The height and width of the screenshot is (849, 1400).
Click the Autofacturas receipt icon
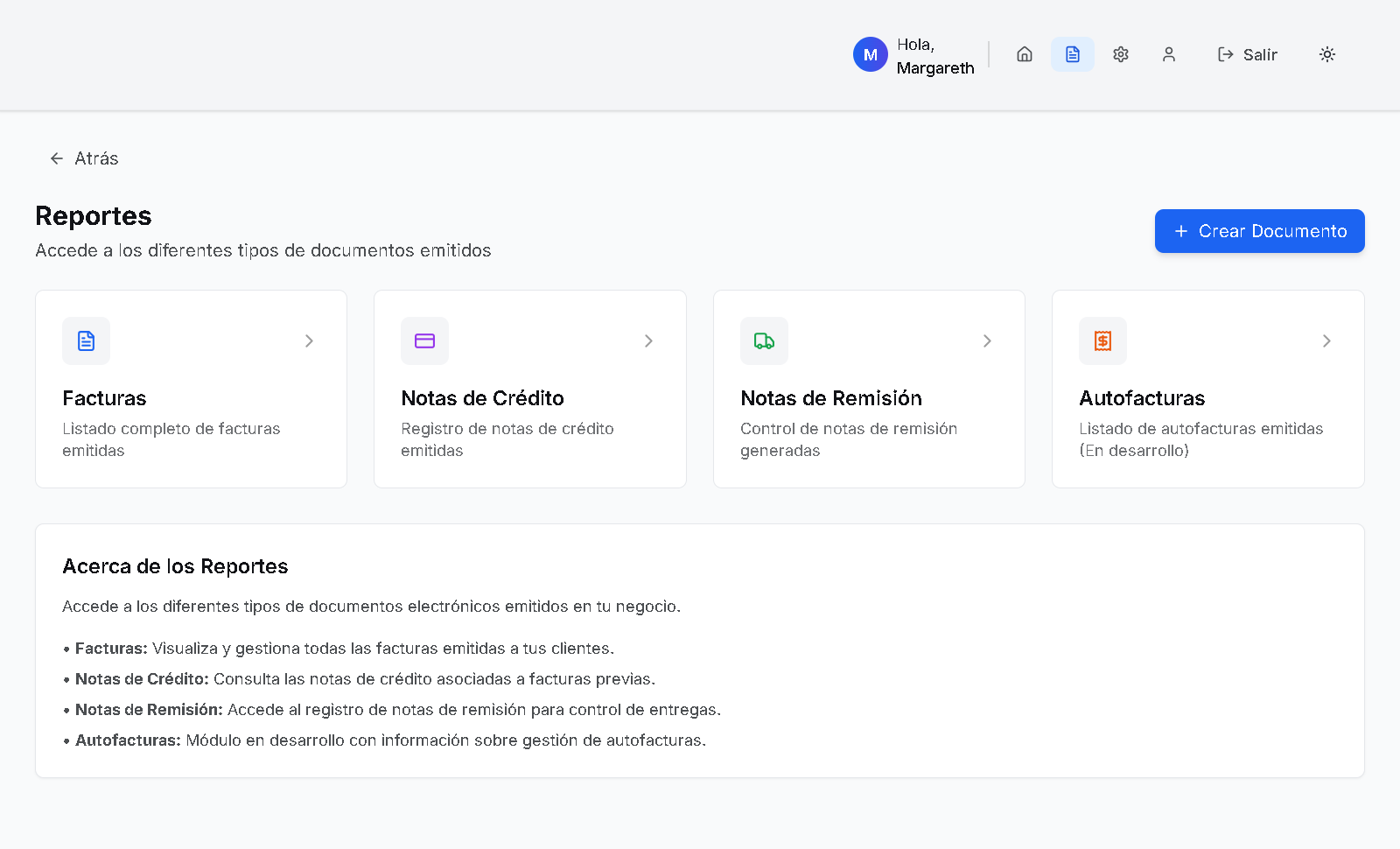pos(1102,340)
